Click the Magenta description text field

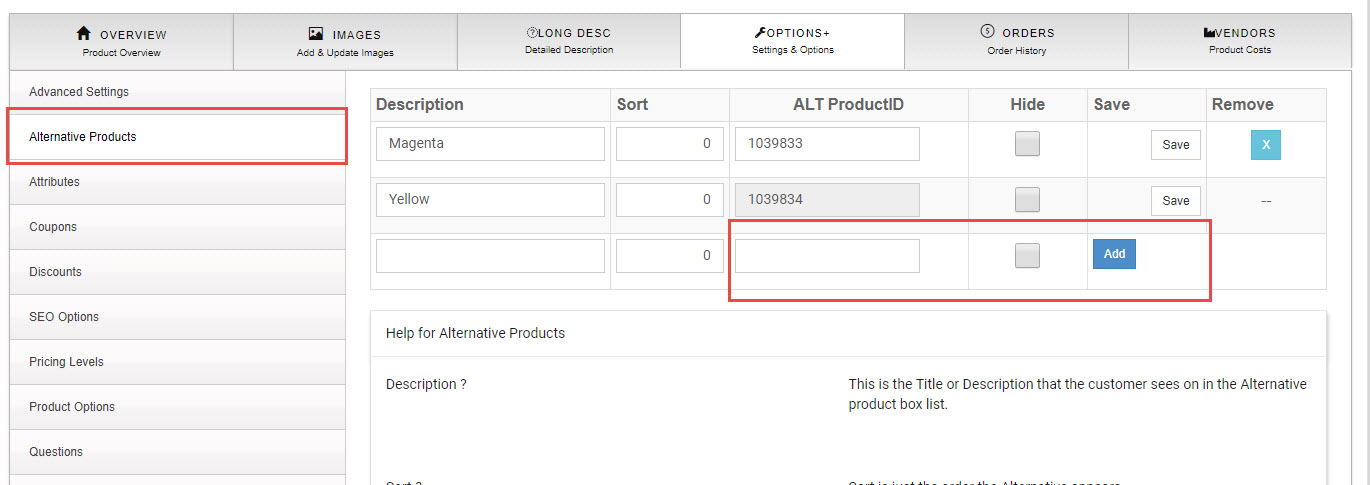(x=490, y=144)
